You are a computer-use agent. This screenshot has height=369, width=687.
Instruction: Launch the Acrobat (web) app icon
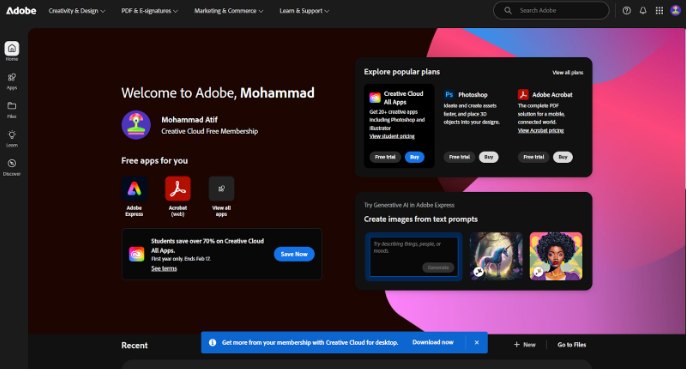(177, 189)
